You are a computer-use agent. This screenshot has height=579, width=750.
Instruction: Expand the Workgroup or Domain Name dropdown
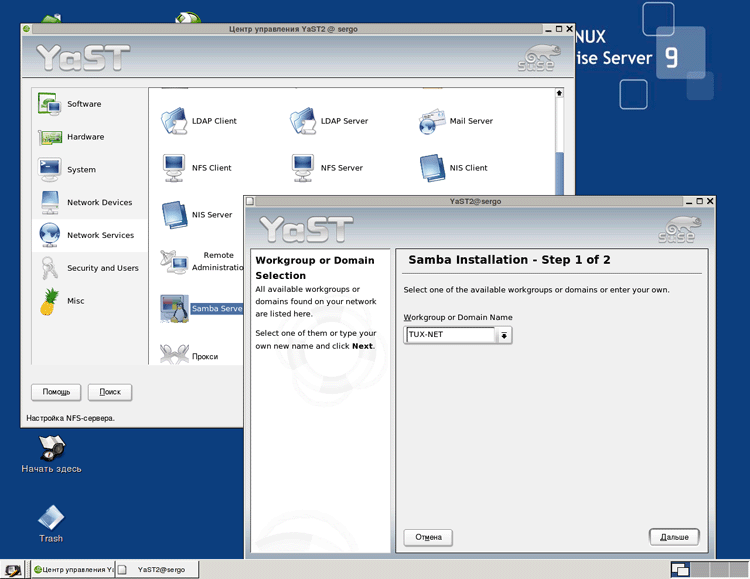pos(504,335)
